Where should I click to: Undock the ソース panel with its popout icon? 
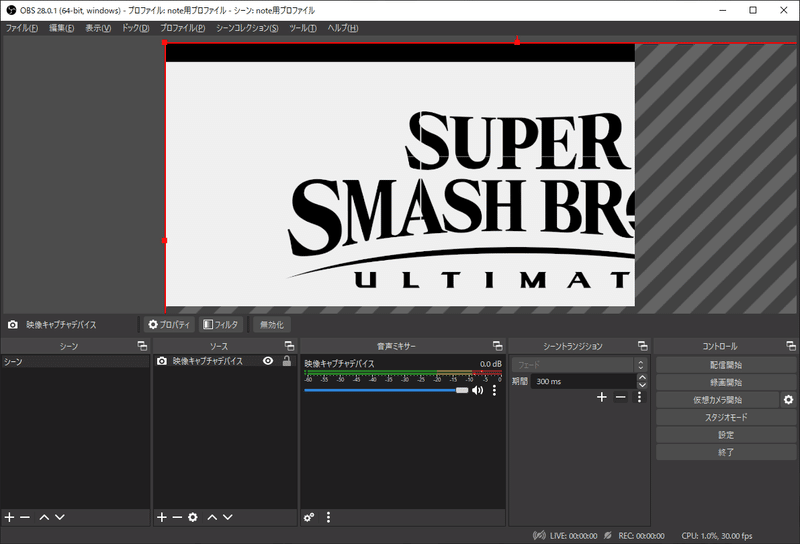point(289,346)
